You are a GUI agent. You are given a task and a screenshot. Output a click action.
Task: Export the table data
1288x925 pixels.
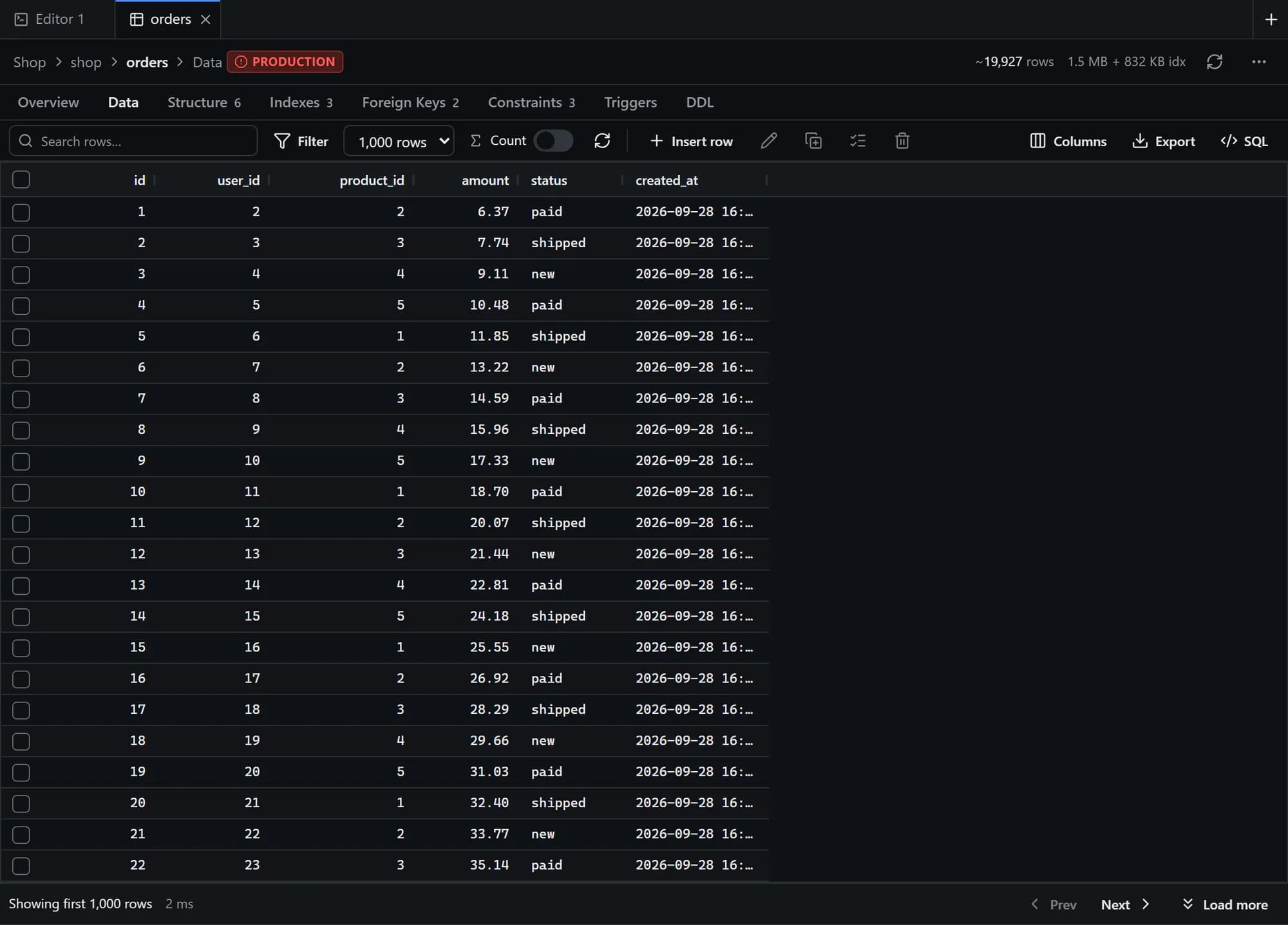pos(1164,141)
